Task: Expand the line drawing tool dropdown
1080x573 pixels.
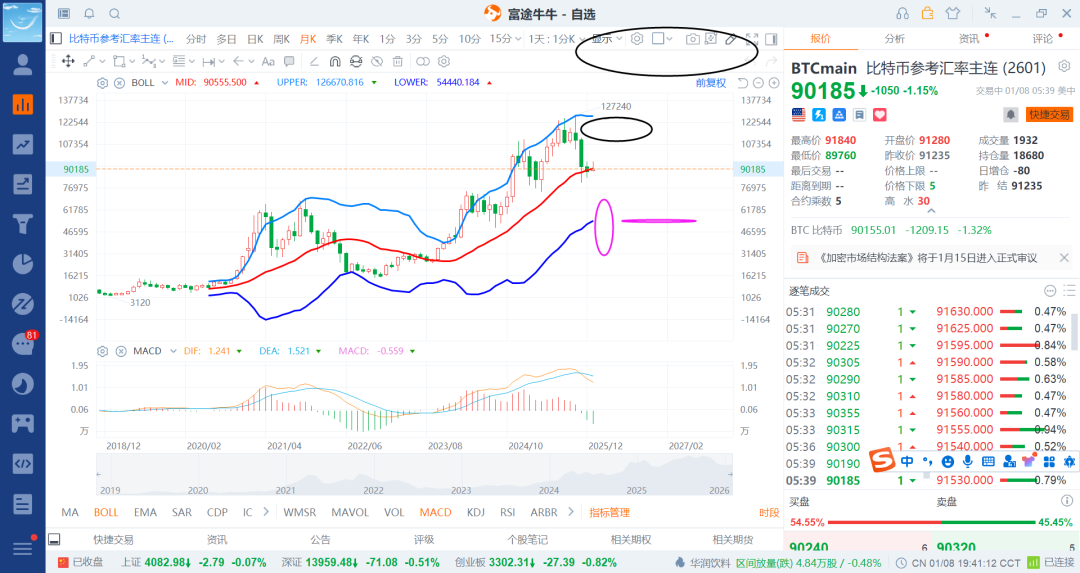Action: [103, 61]
